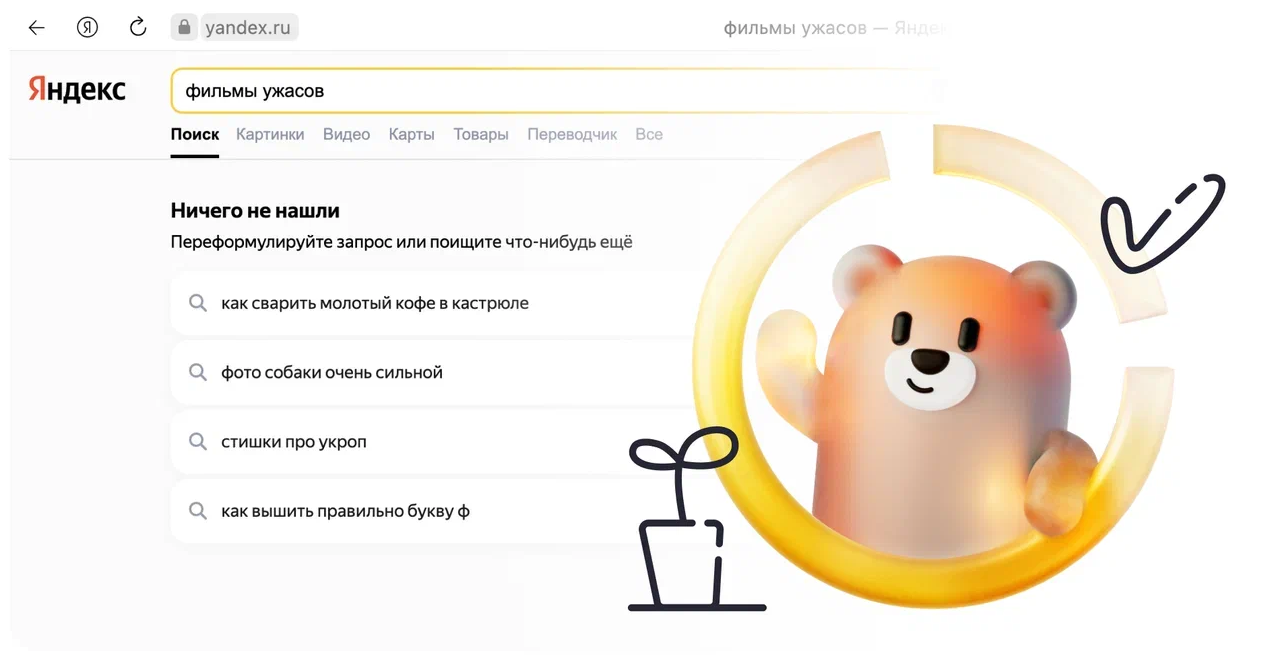The height and width of the screenshot is (656, 1273).
Task: Switch to the Картинки tab
Action: (x=270, y=134)
